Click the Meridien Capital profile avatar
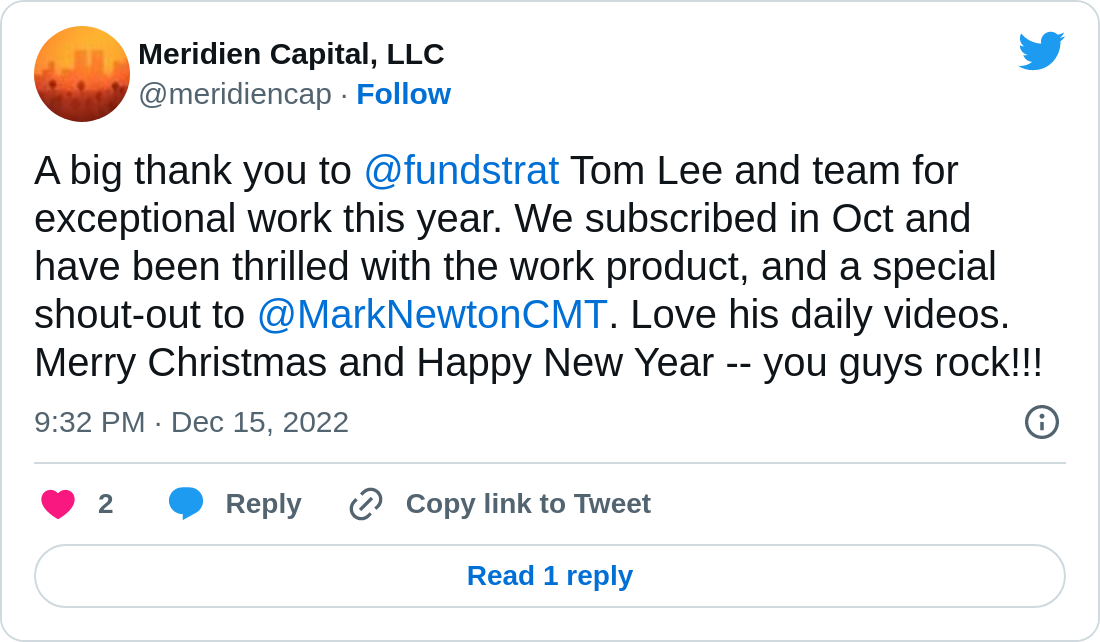This screenshot has height=642, width=1100. click(x=82, y=74)
